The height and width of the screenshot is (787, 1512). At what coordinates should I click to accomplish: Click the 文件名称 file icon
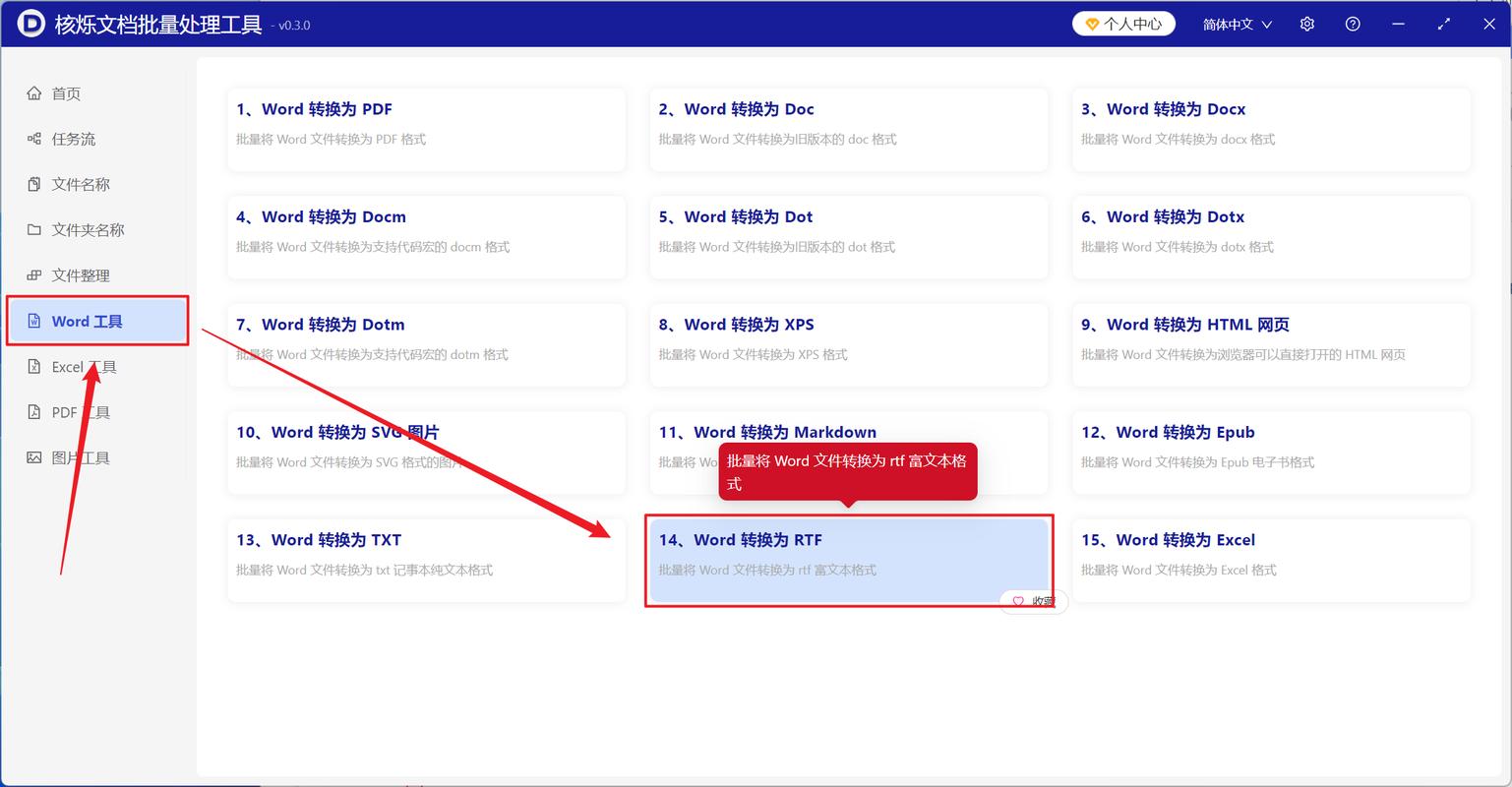tap(34, 184)
